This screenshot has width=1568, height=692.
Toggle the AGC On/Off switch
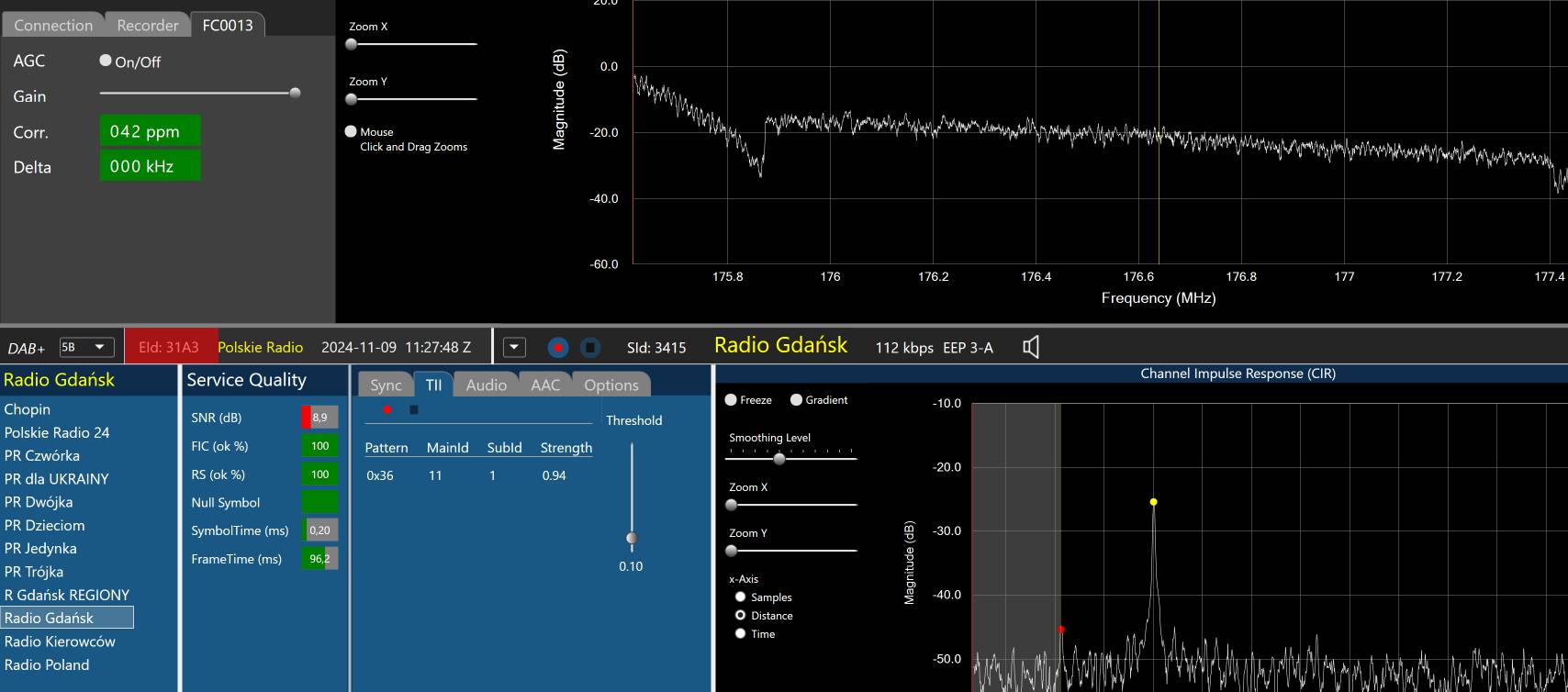(106, 61)
